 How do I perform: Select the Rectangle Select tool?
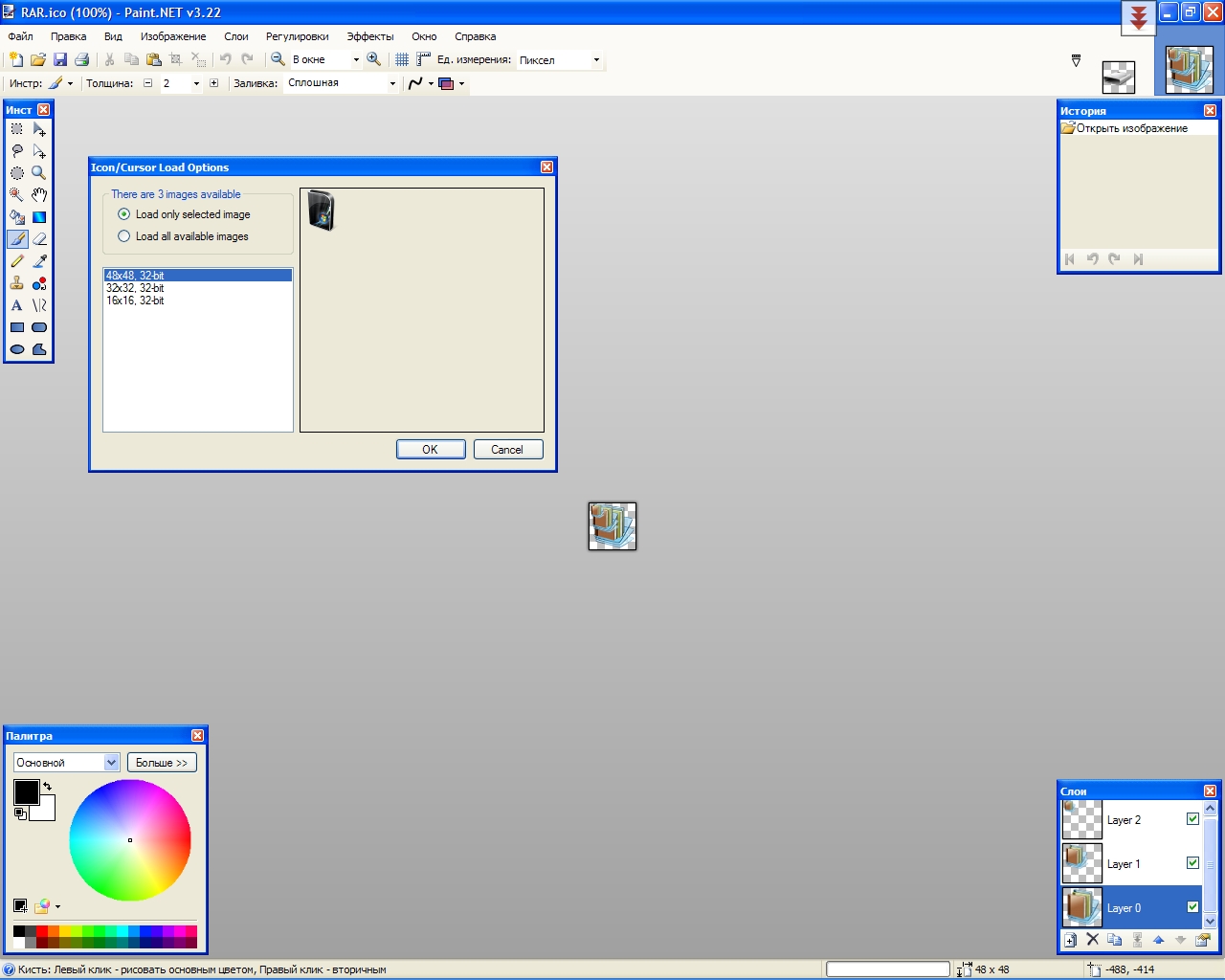pyautogui.click(x=17, y=129)
